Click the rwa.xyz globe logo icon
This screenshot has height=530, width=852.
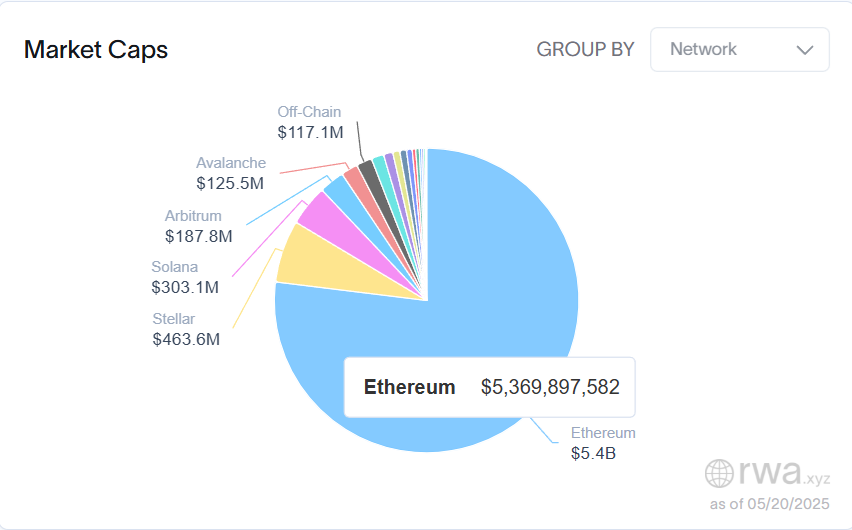pos(718,472)
